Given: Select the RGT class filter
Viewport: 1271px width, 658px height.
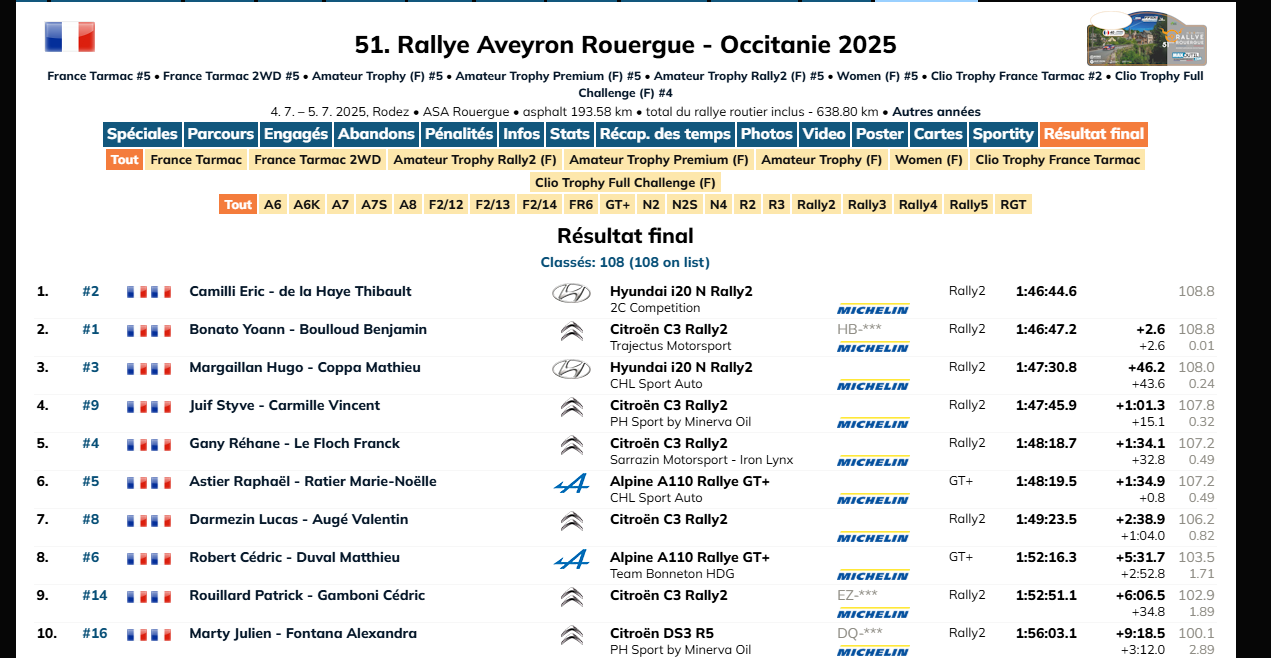Looking at the screenshot, I should [1013, 205].
